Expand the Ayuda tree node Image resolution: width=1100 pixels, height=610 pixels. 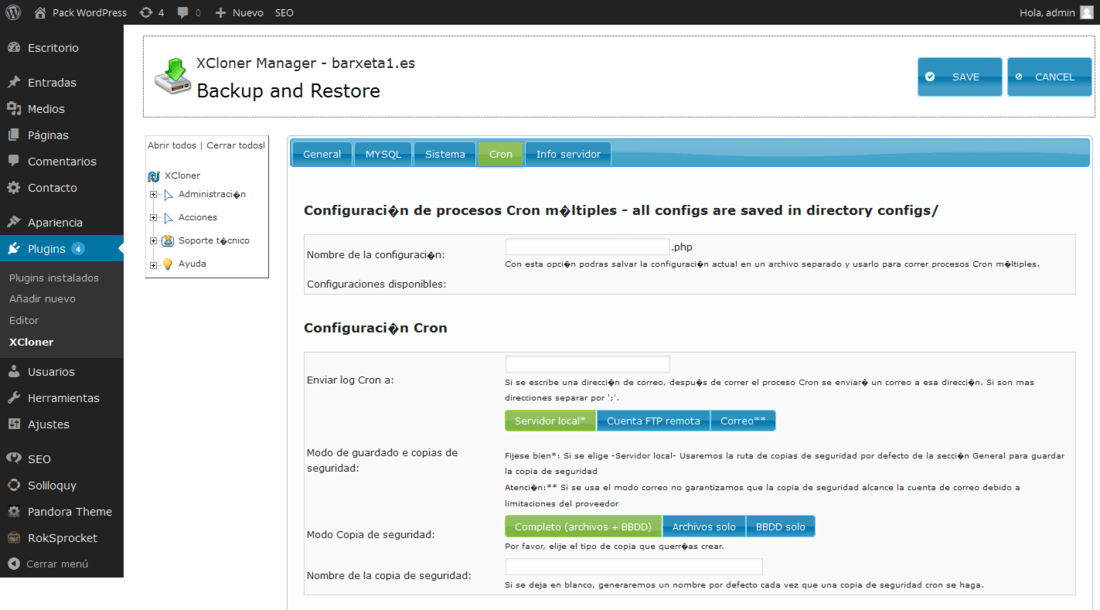[x=154, y=265]
